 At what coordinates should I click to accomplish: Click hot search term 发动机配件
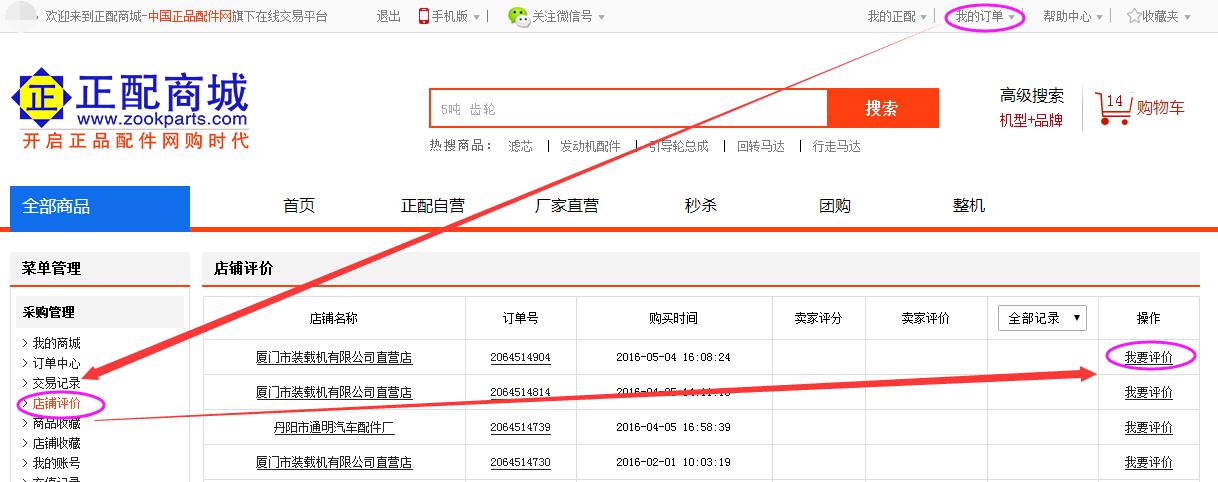tap(590, 146)
